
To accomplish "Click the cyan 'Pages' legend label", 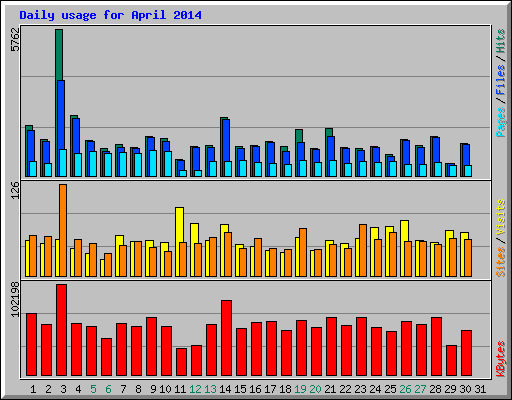I will 501,122.
